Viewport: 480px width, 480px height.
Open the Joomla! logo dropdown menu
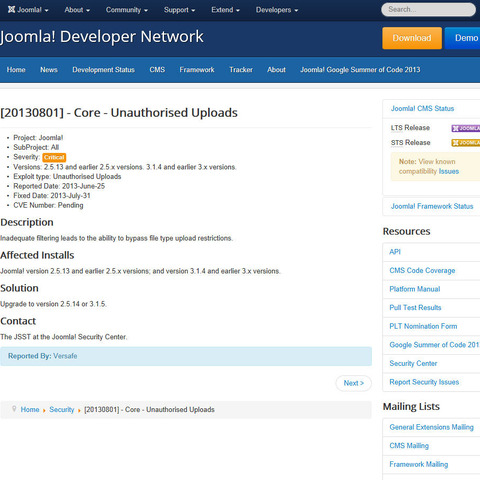28,10
